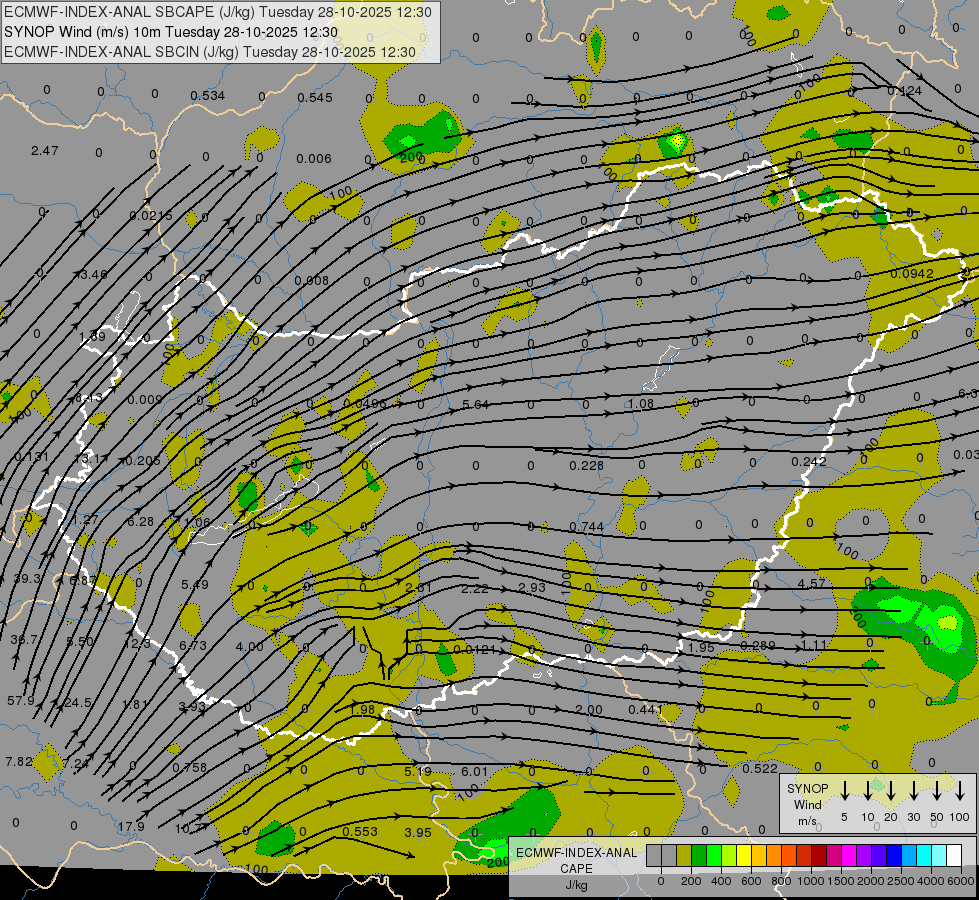Viewport: 979px width, 900px height.
Task: Select the map value 0.006
Action: 313,159
